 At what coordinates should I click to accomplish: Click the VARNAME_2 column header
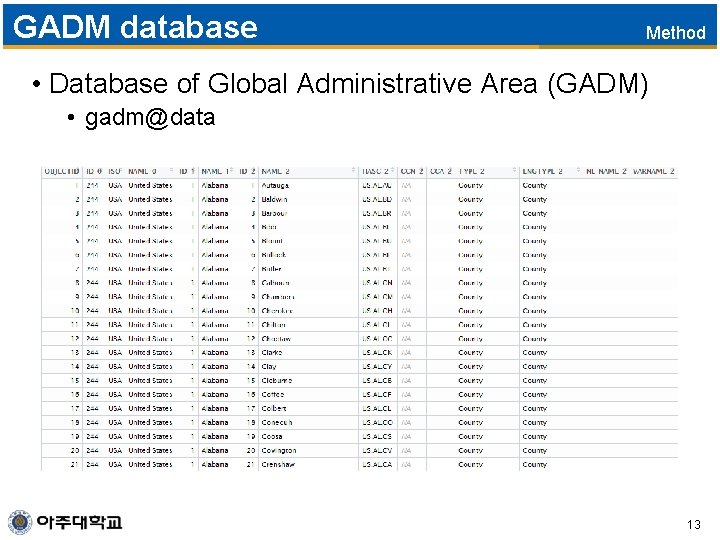[x=653, y=171]
